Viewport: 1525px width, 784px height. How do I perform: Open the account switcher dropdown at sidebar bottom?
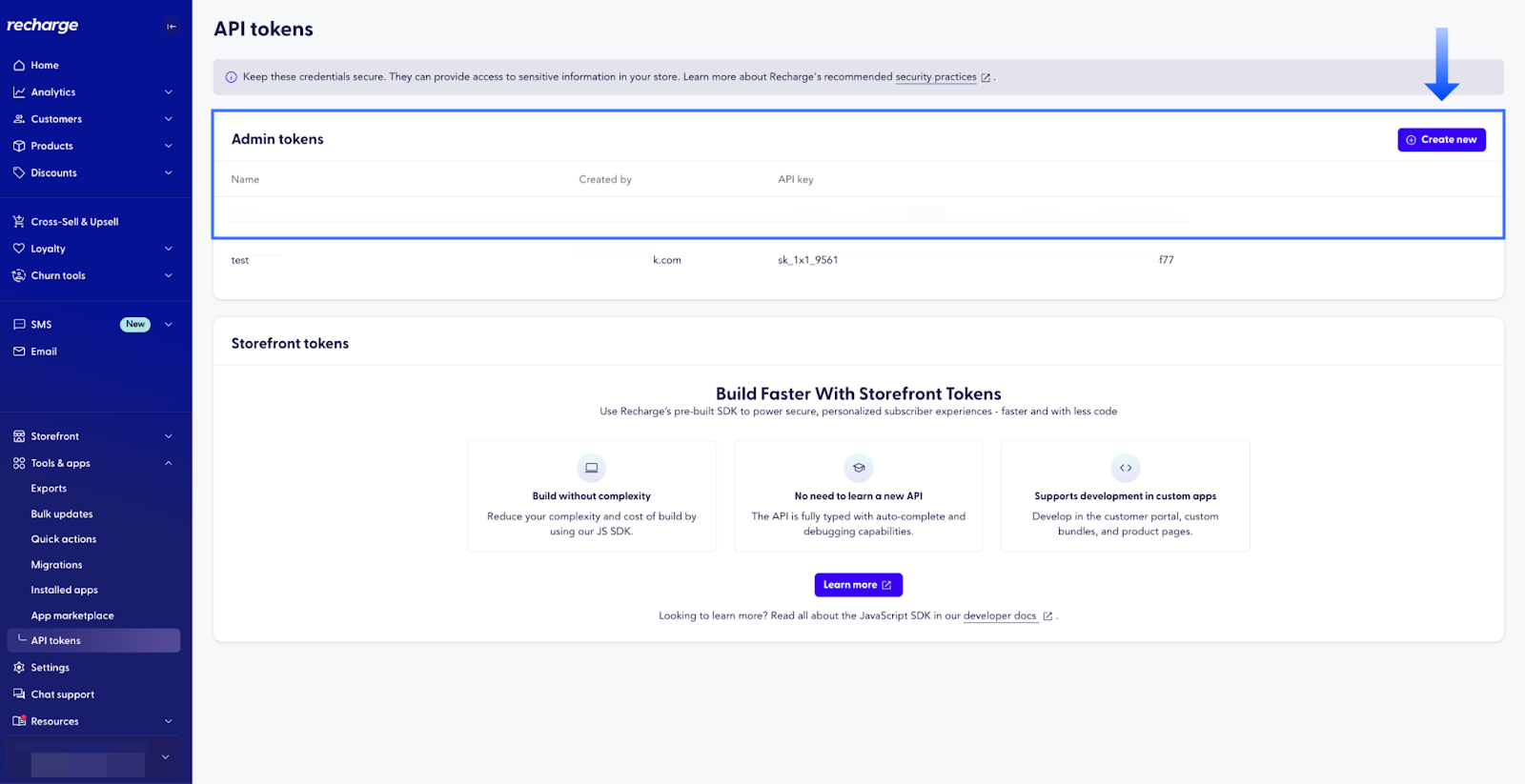(x=165, y=757)
